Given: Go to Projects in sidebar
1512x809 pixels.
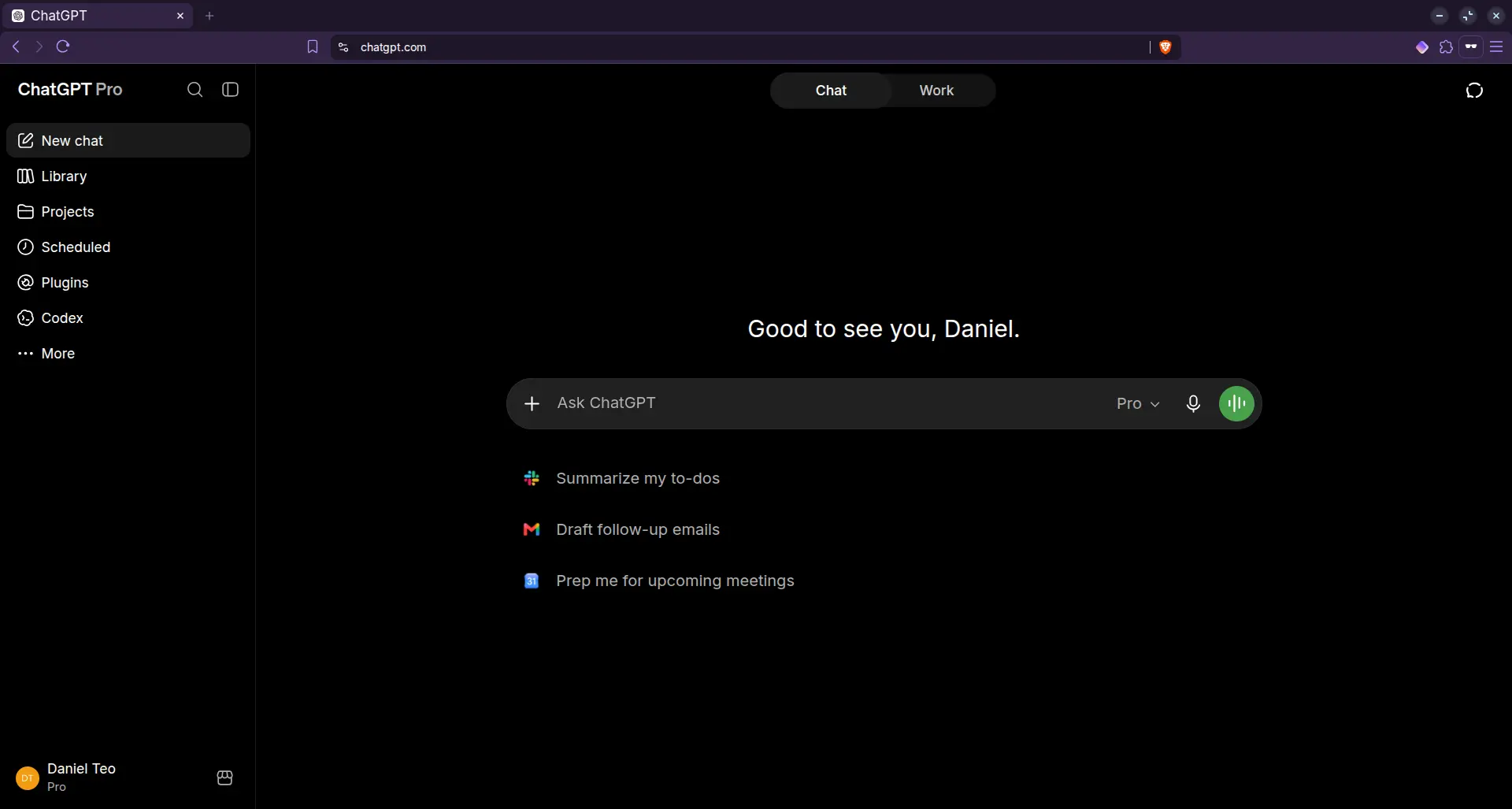Looking at the screenshot, I should tap(128, 211).
